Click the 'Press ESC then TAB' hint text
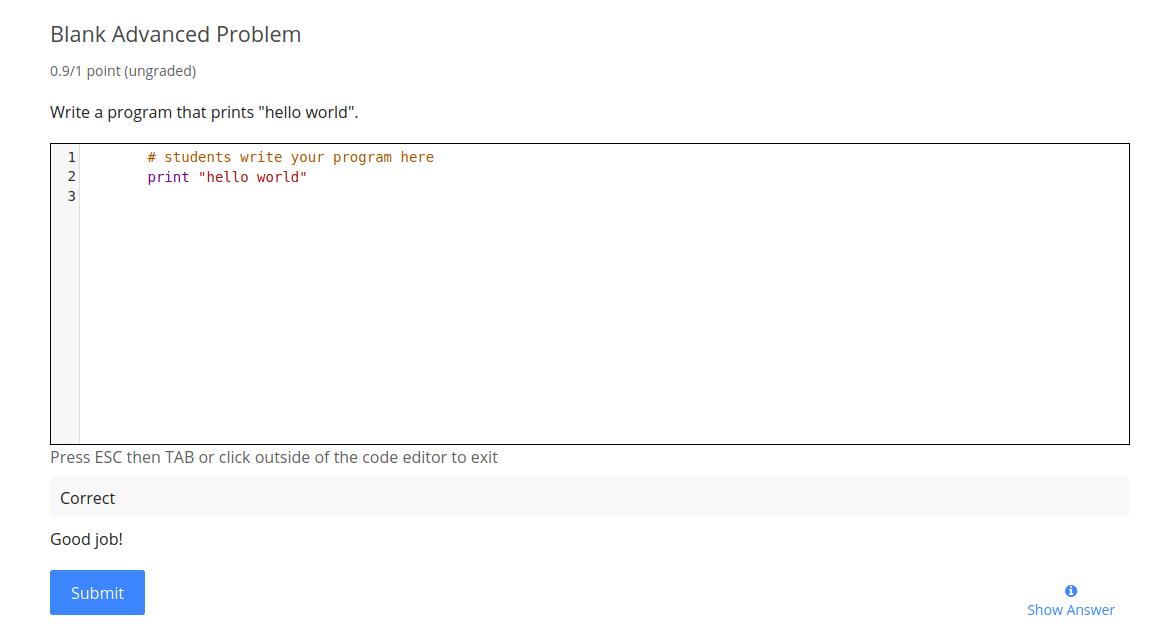This screenshot has height=637, width=1167. tap(274, 457)
